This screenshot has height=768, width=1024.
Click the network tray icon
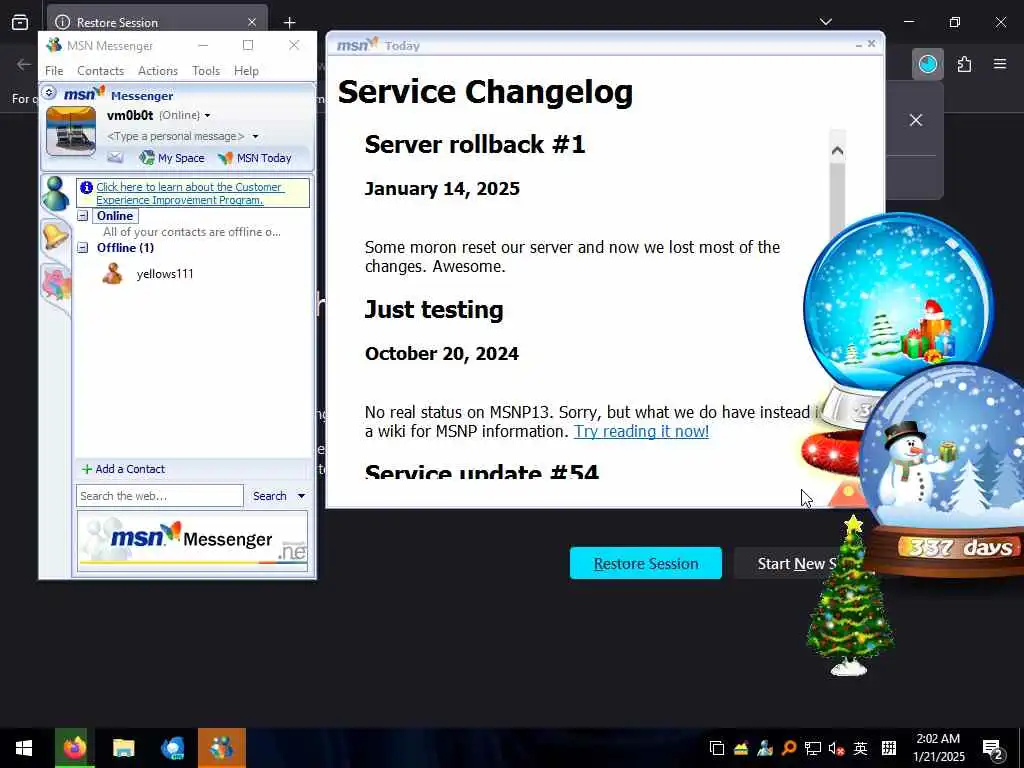tap(812, 748)
